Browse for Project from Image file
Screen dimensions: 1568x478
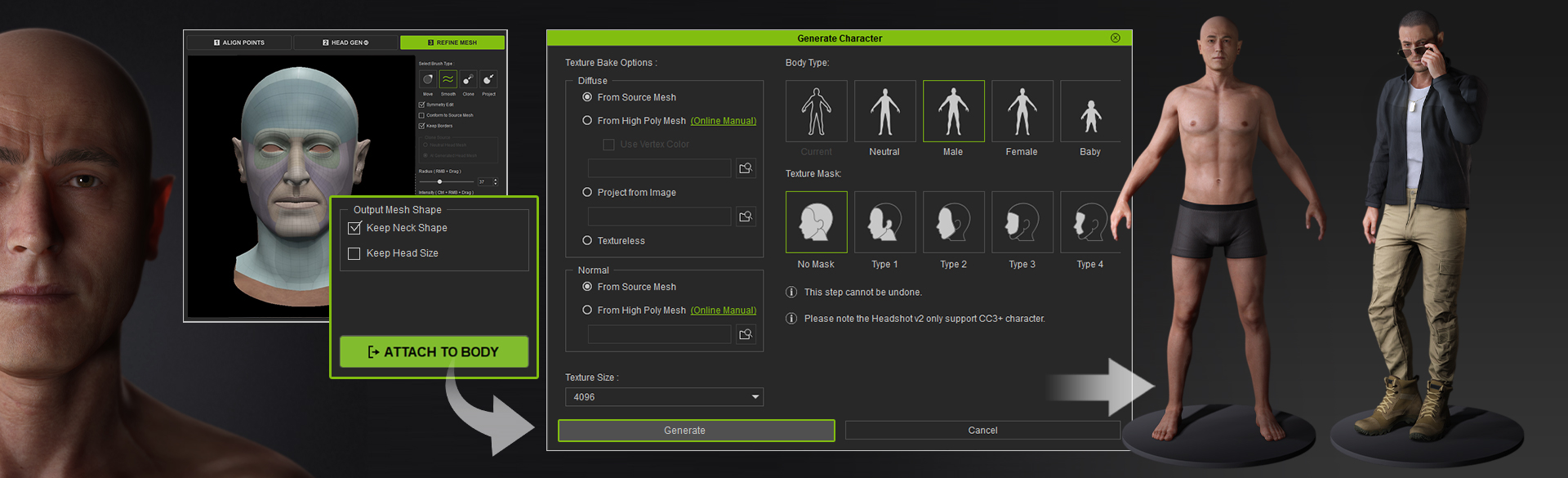tap(746, 217)
